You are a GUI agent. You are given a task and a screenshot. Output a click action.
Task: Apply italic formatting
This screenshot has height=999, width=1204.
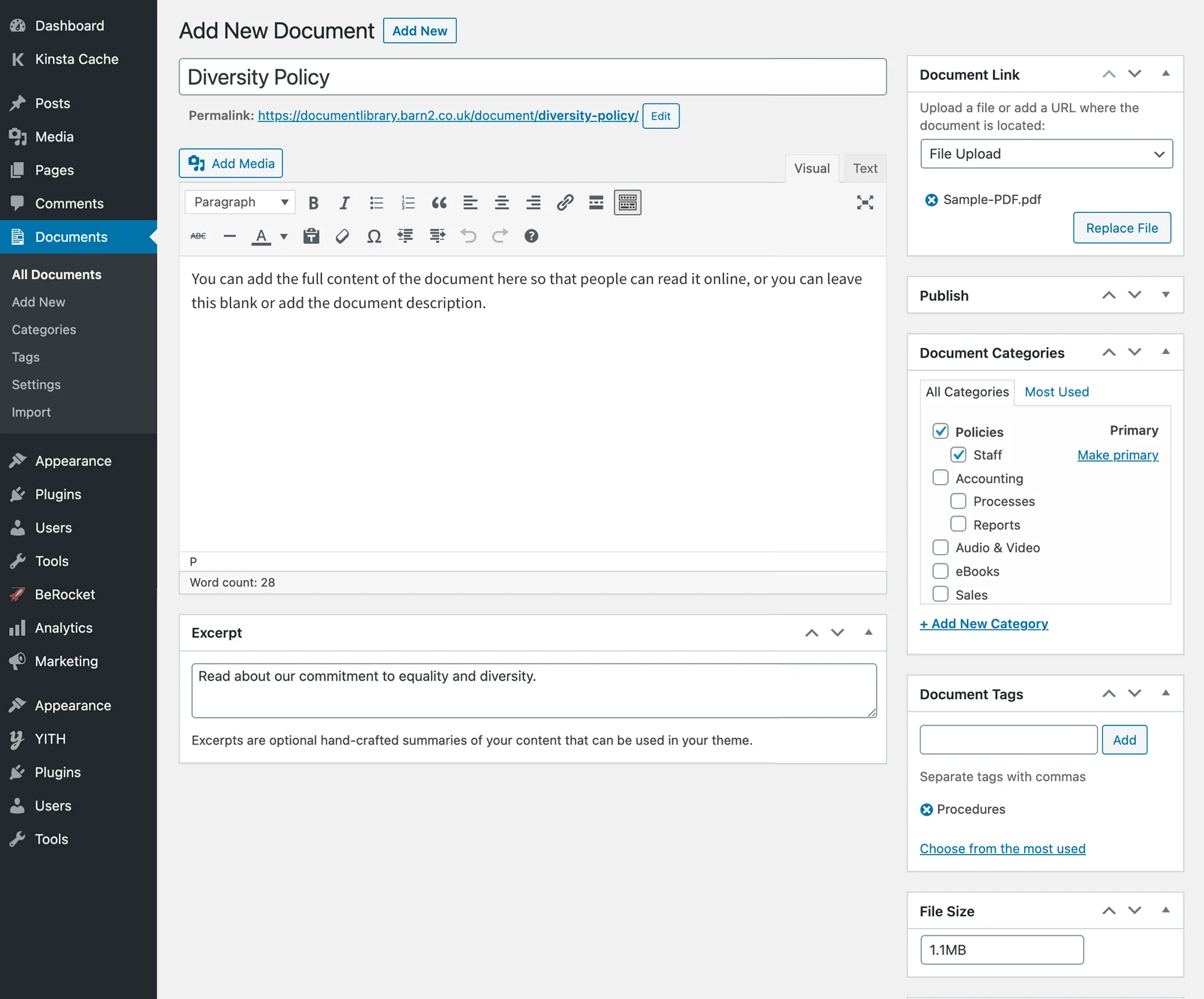344,202
